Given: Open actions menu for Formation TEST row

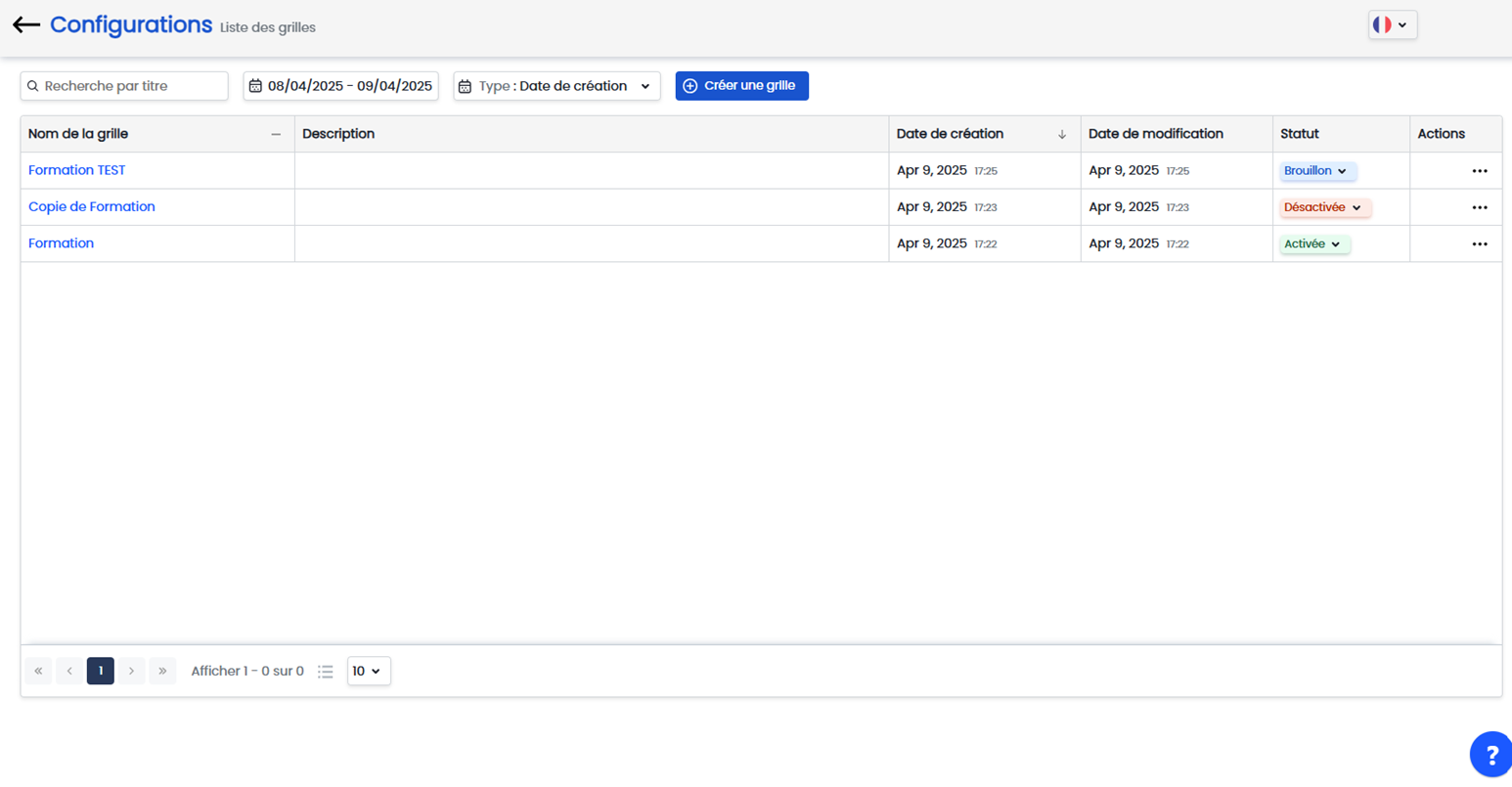Looking at the screenshot, I should point(1479,171).
